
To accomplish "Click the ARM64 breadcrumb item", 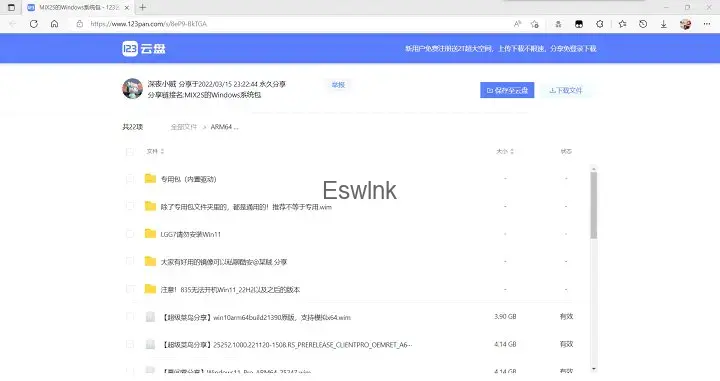I will 224,127.
